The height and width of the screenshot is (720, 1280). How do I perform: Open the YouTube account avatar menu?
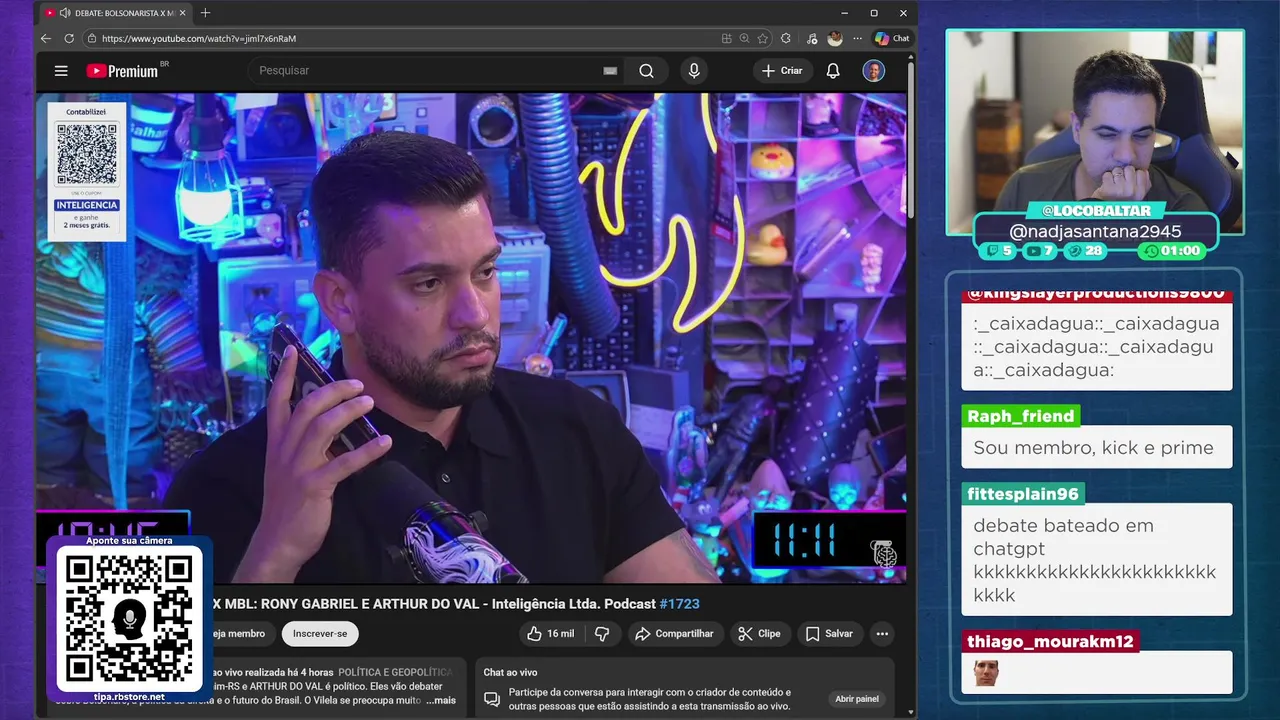[874, 71]
